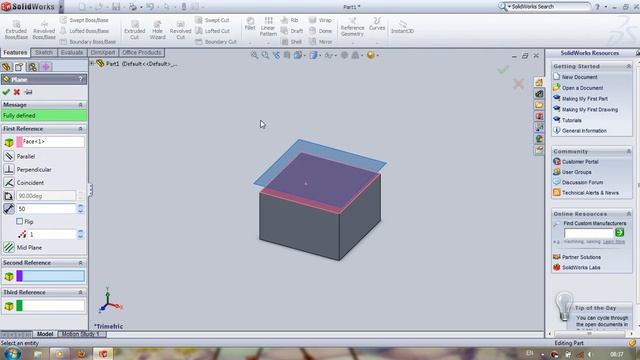Adjust the offset distance spinner arrows

(80, 209)
